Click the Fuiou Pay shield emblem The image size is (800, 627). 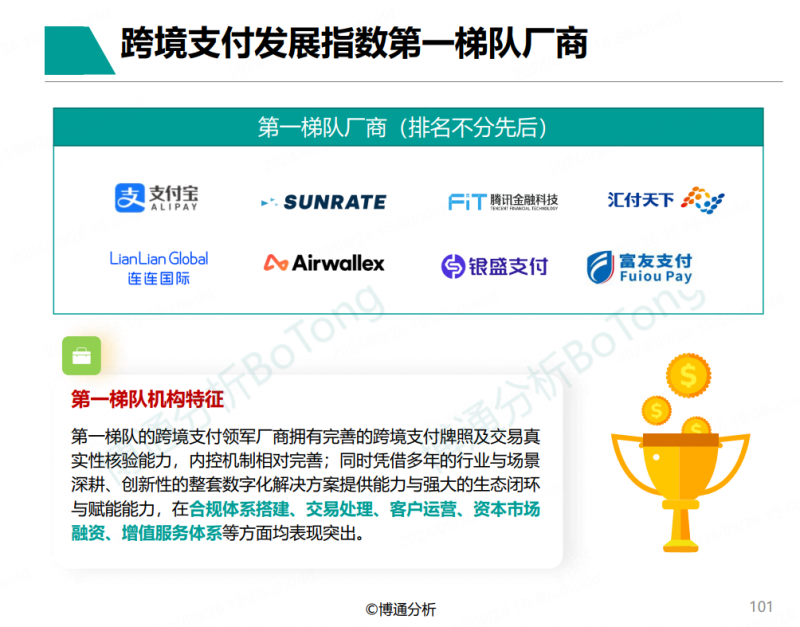(x=600, y=267)
